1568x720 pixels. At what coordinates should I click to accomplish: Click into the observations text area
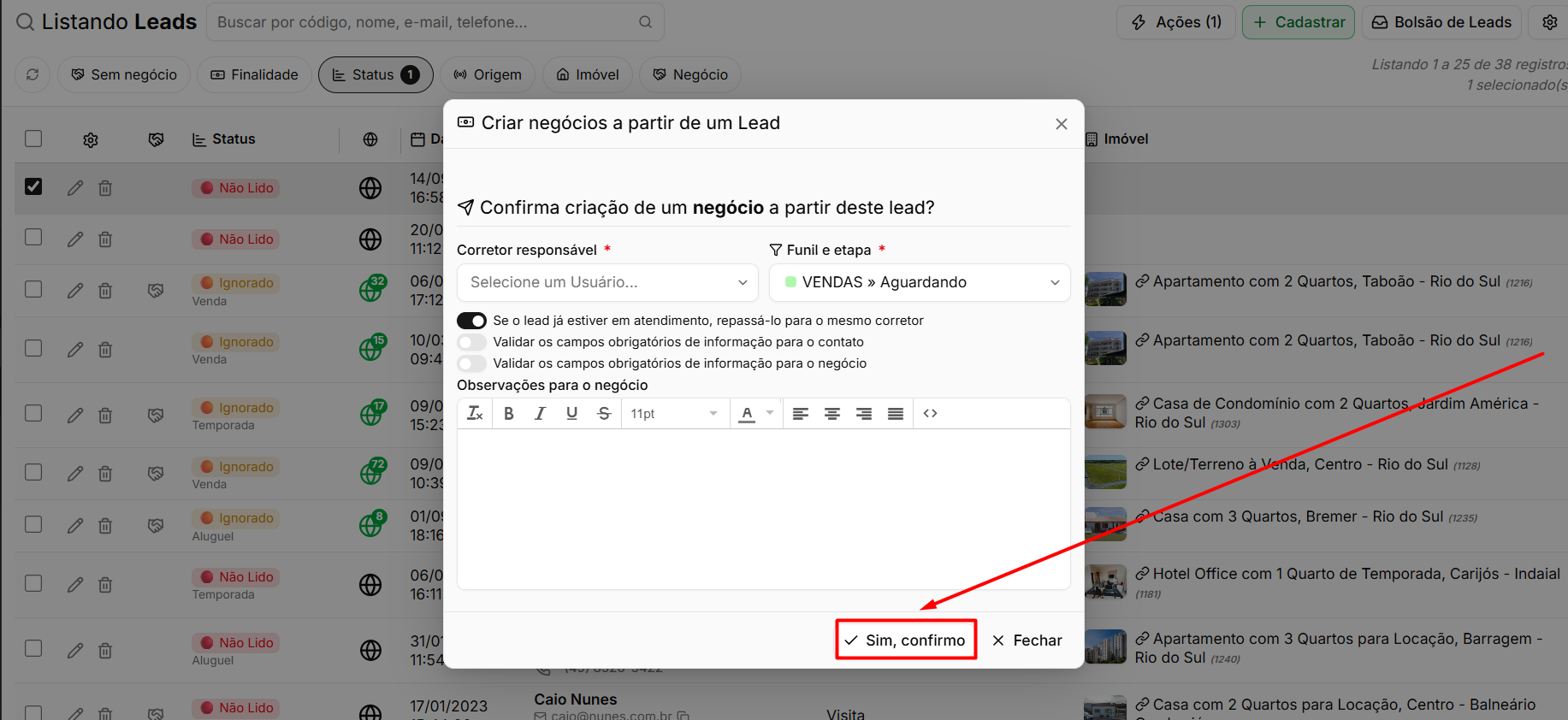pos(764,509)
